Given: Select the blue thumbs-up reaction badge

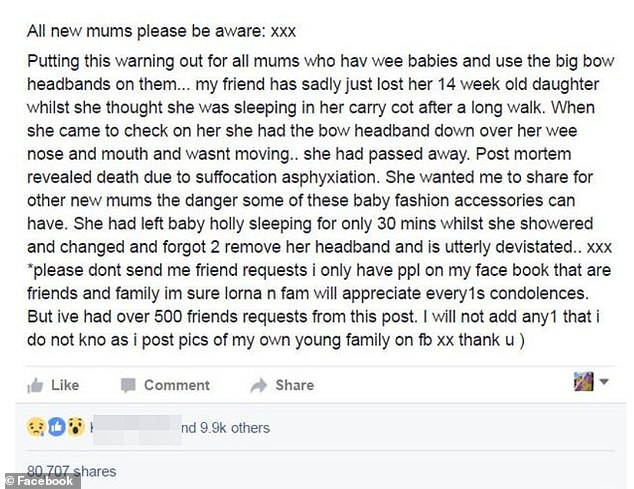Looking at the screenshot, I should point(55,428).
